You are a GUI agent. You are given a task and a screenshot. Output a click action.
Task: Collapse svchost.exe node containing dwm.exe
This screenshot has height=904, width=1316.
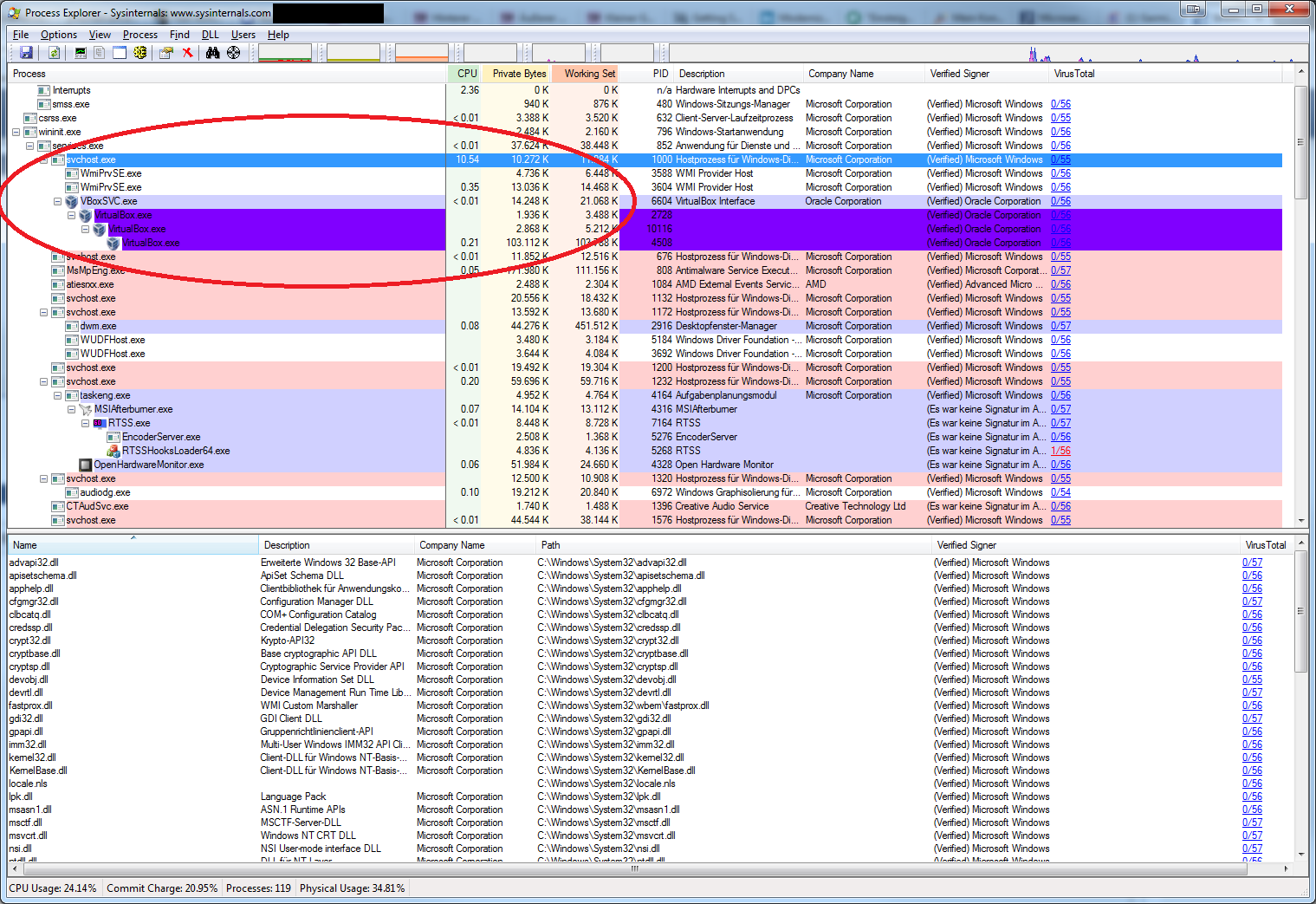[43, 312]
